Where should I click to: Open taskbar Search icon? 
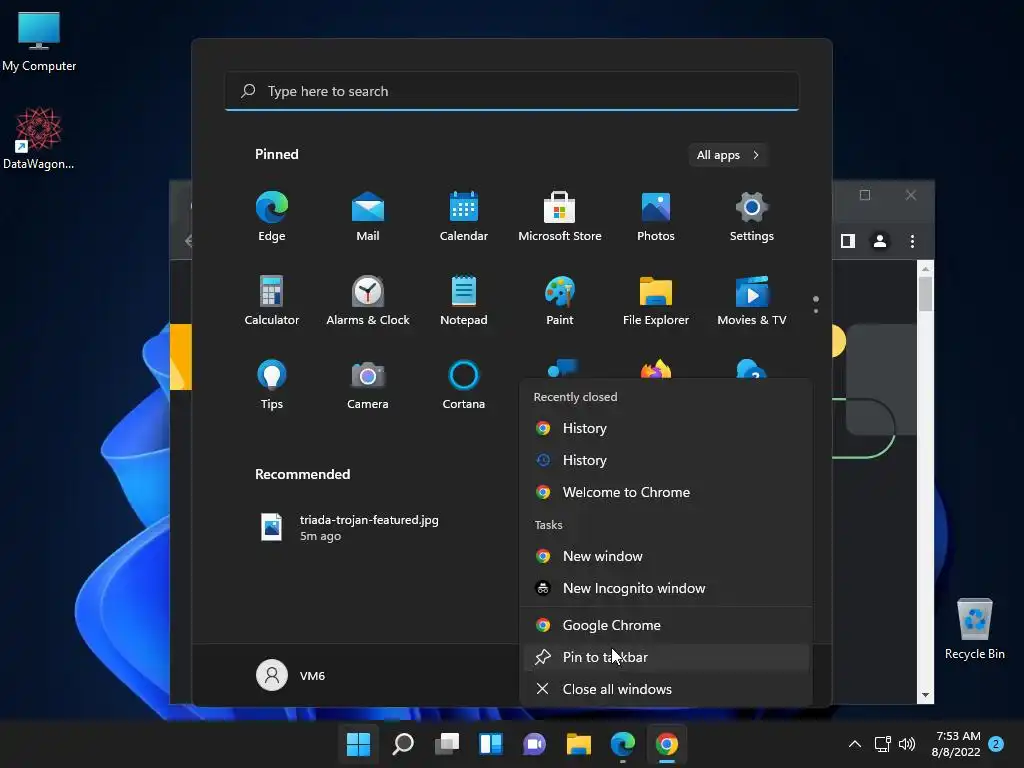pyautogui.click(x=403, y=744)
